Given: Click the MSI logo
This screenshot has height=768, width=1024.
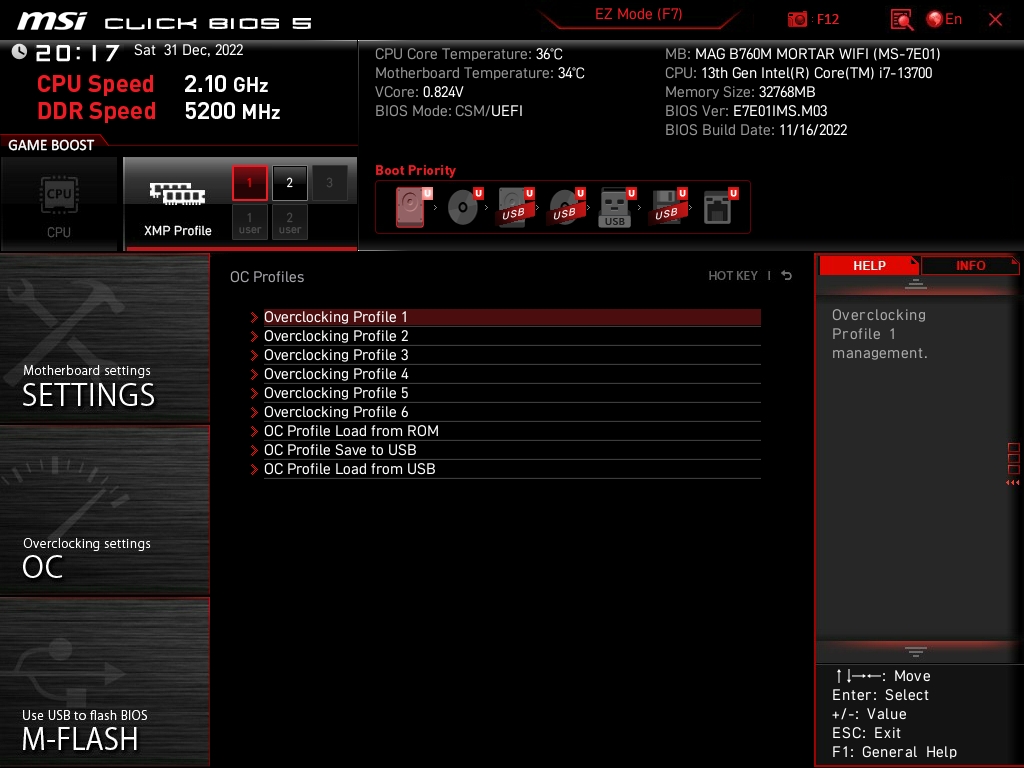Looking at the screenshot, I should [52, 21].
